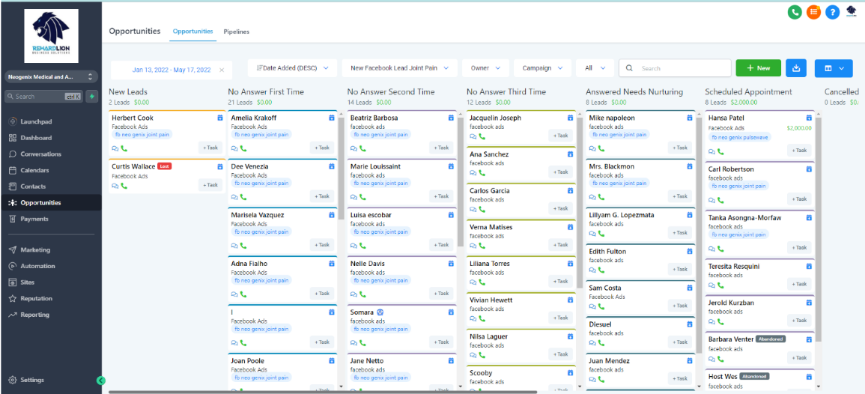Open Sites in sidebar
This screenshot has width=865, height=394.
tap(28, 282)
